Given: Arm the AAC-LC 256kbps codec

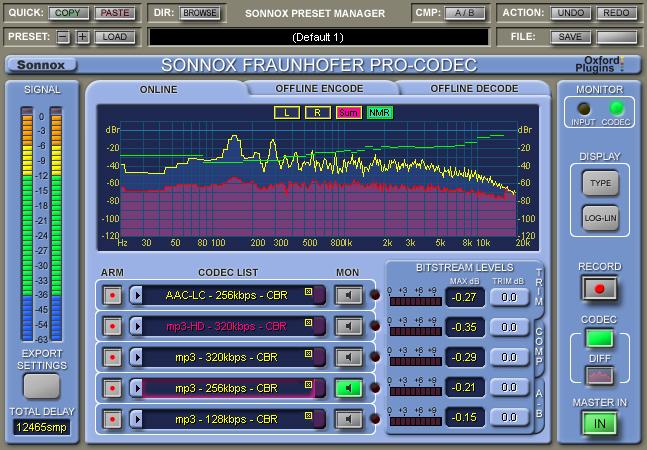Looking at the screenshot, I should (x=112, y=295).
